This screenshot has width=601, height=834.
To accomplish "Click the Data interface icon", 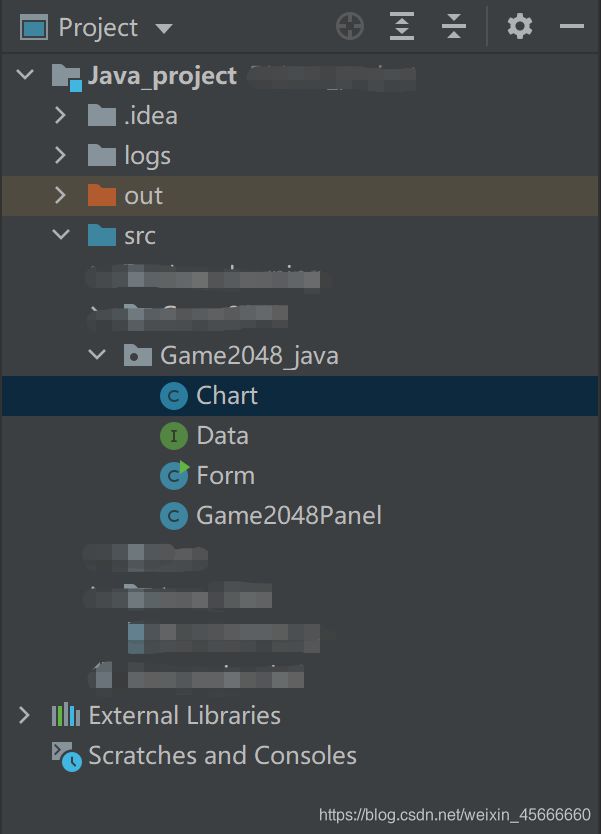I will 172,436.
